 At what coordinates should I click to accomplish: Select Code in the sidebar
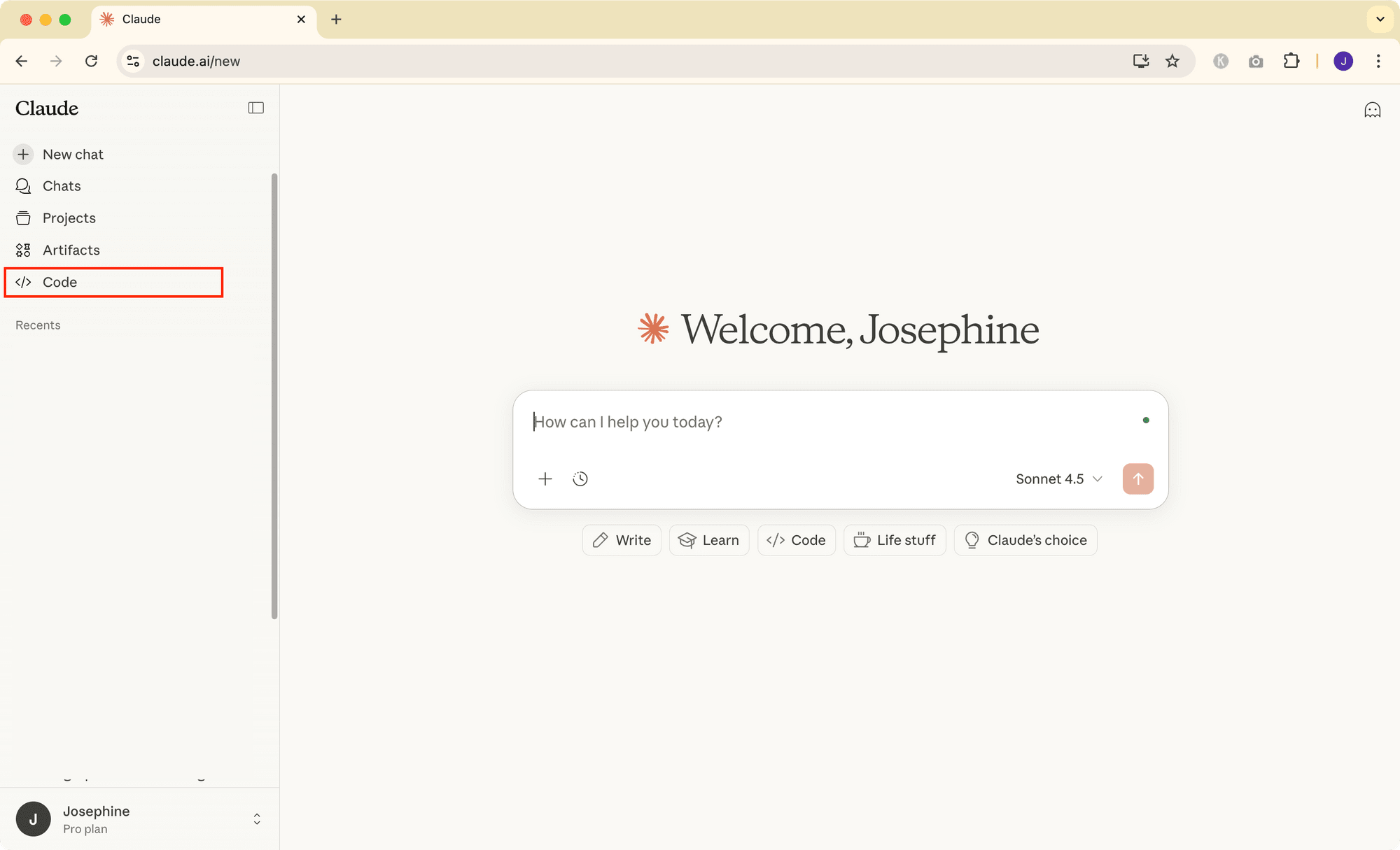tap(59, 282)
